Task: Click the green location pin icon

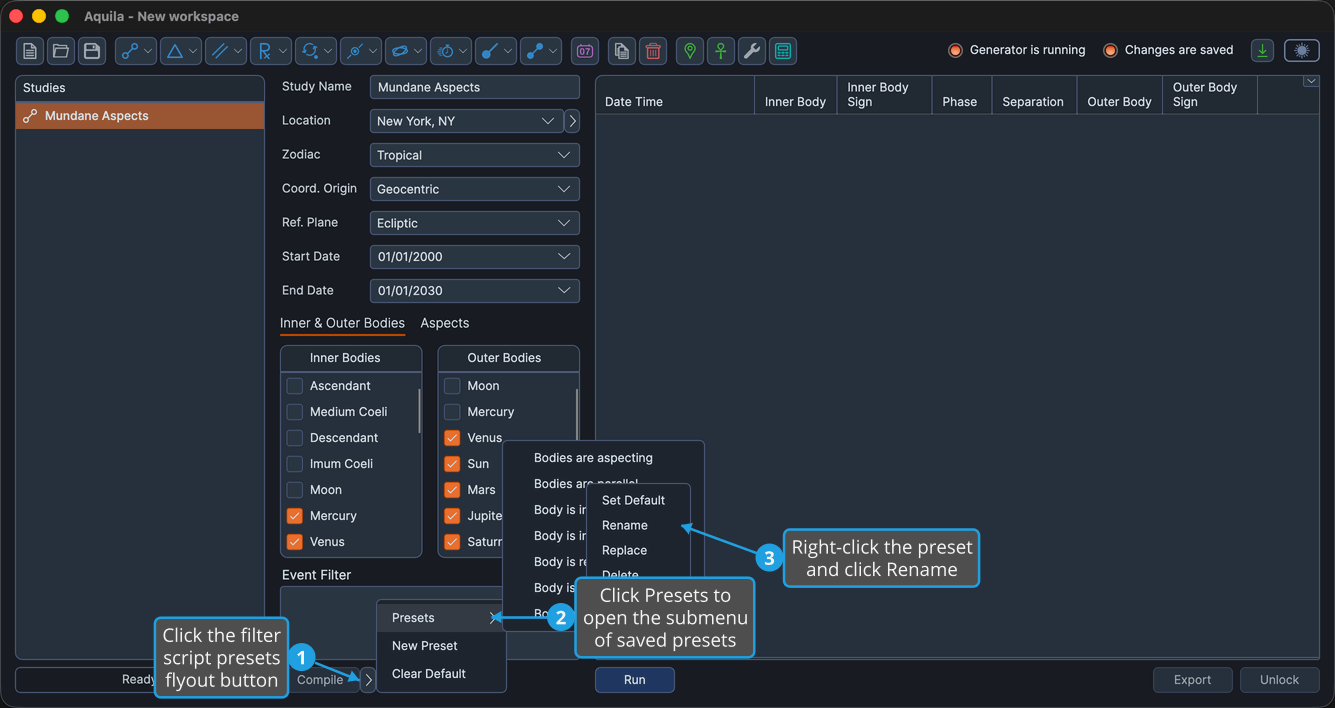Action: tap(690, 51)
